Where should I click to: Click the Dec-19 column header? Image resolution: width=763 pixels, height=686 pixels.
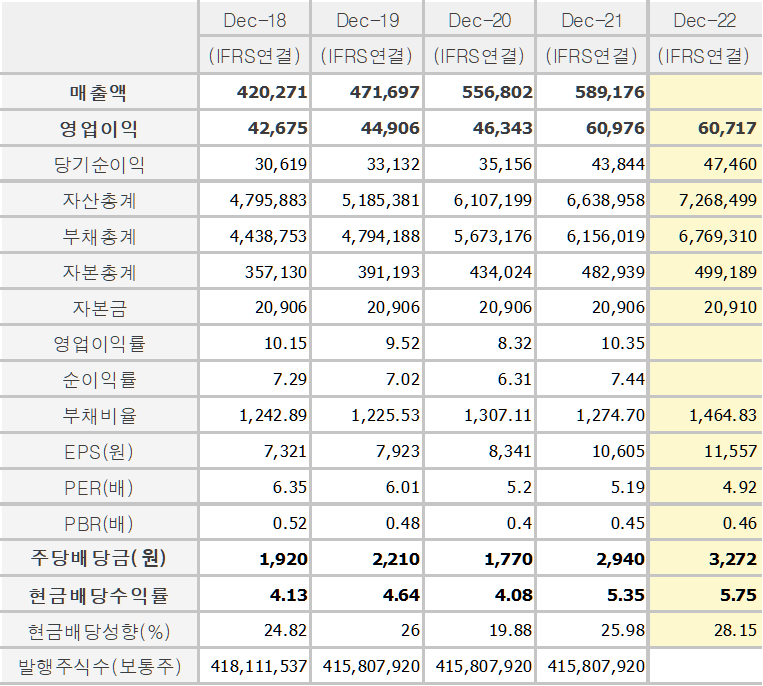[367, 20]
